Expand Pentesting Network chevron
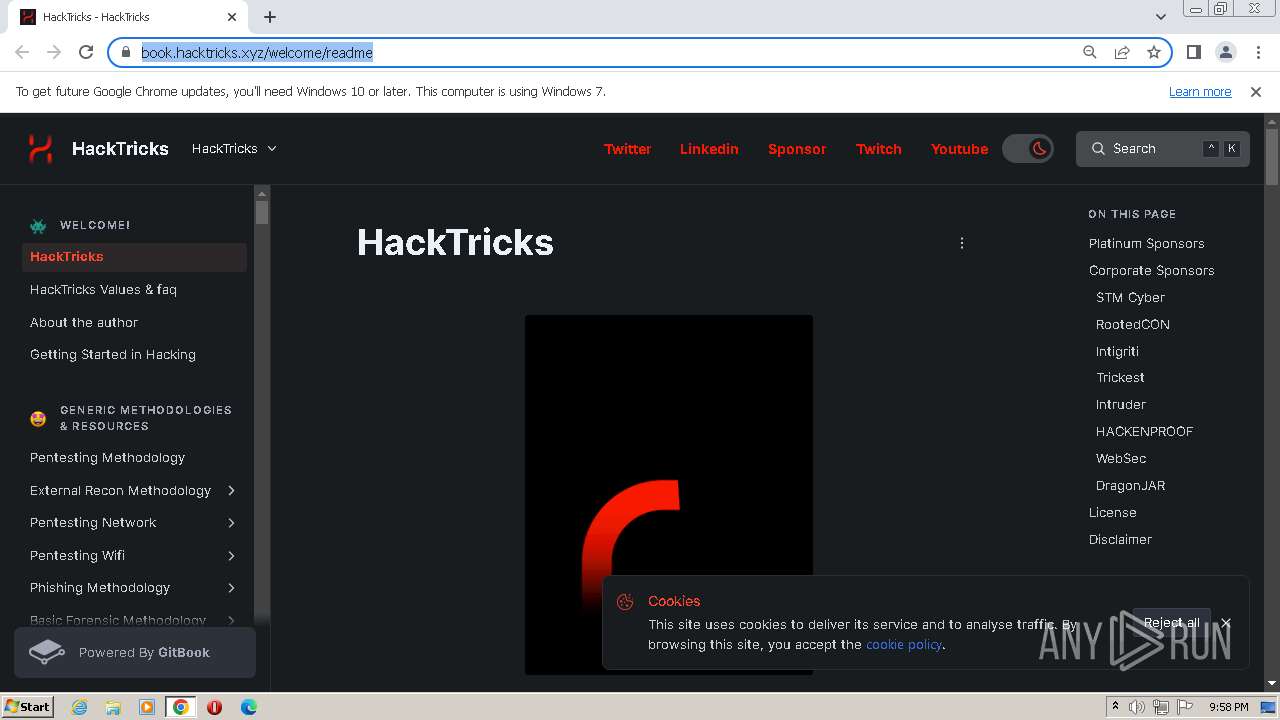The width and height of the screenshot is (1280, 720). click(x=231, y=523)
